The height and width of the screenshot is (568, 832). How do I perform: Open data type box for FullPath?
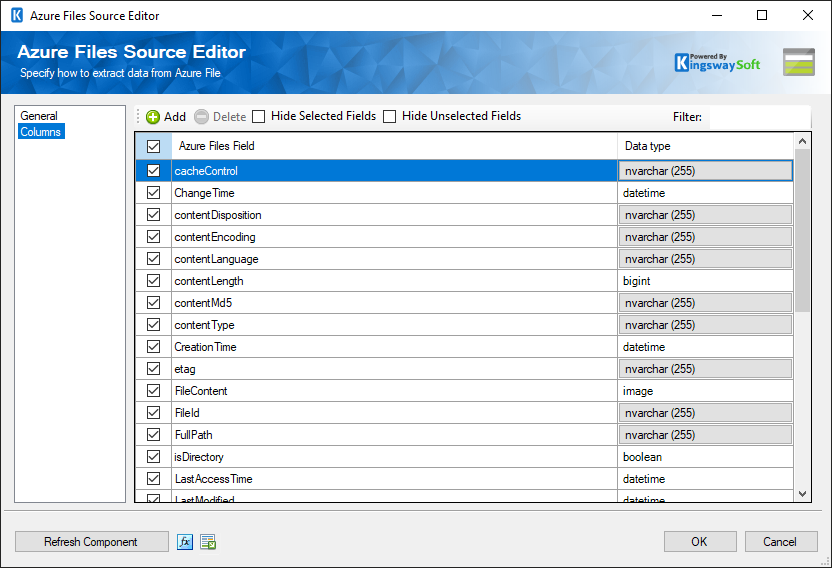[x=705, y=435]
